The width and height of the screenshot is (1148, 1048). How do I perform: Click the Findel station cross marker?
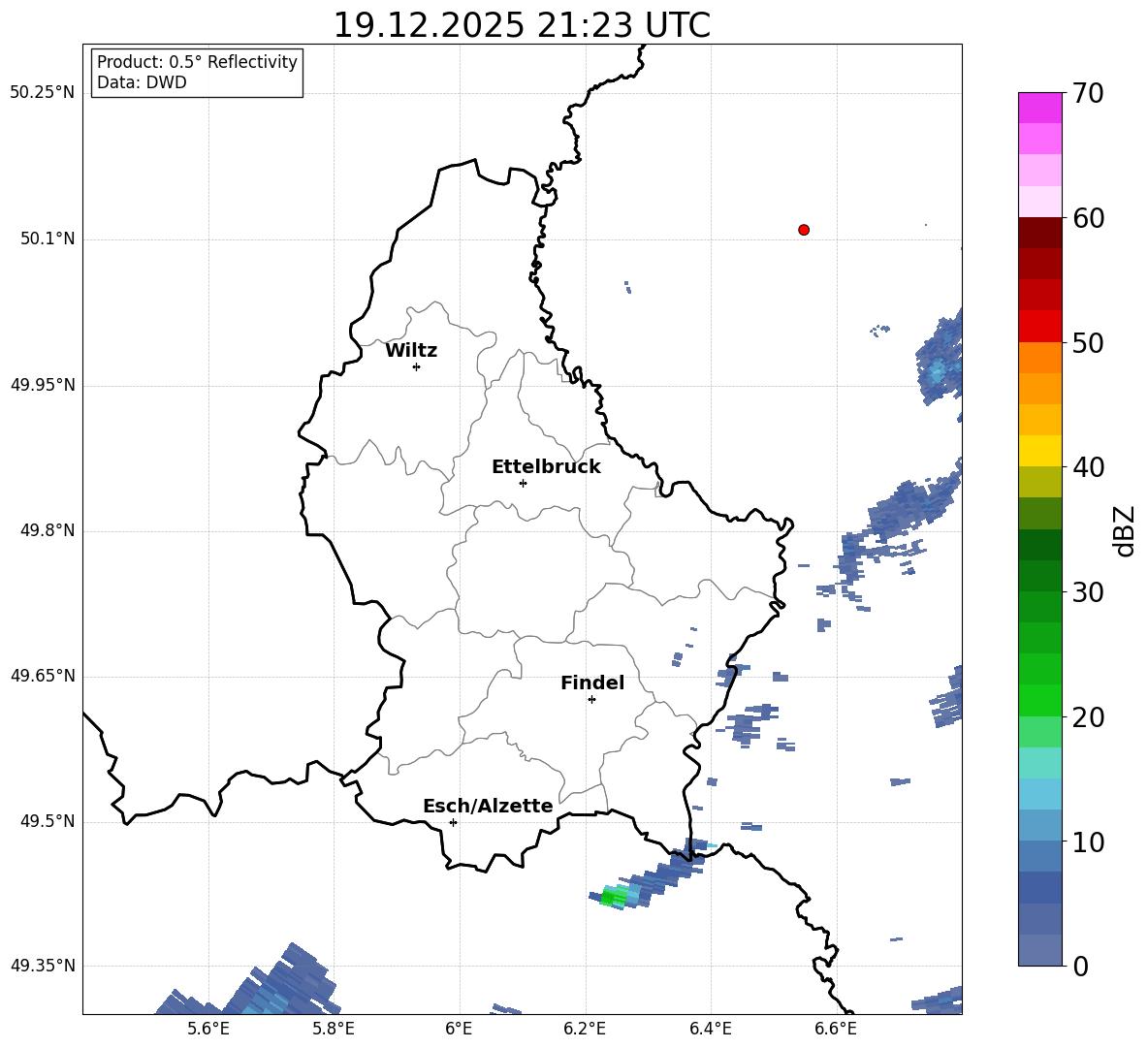pos(591,700)
